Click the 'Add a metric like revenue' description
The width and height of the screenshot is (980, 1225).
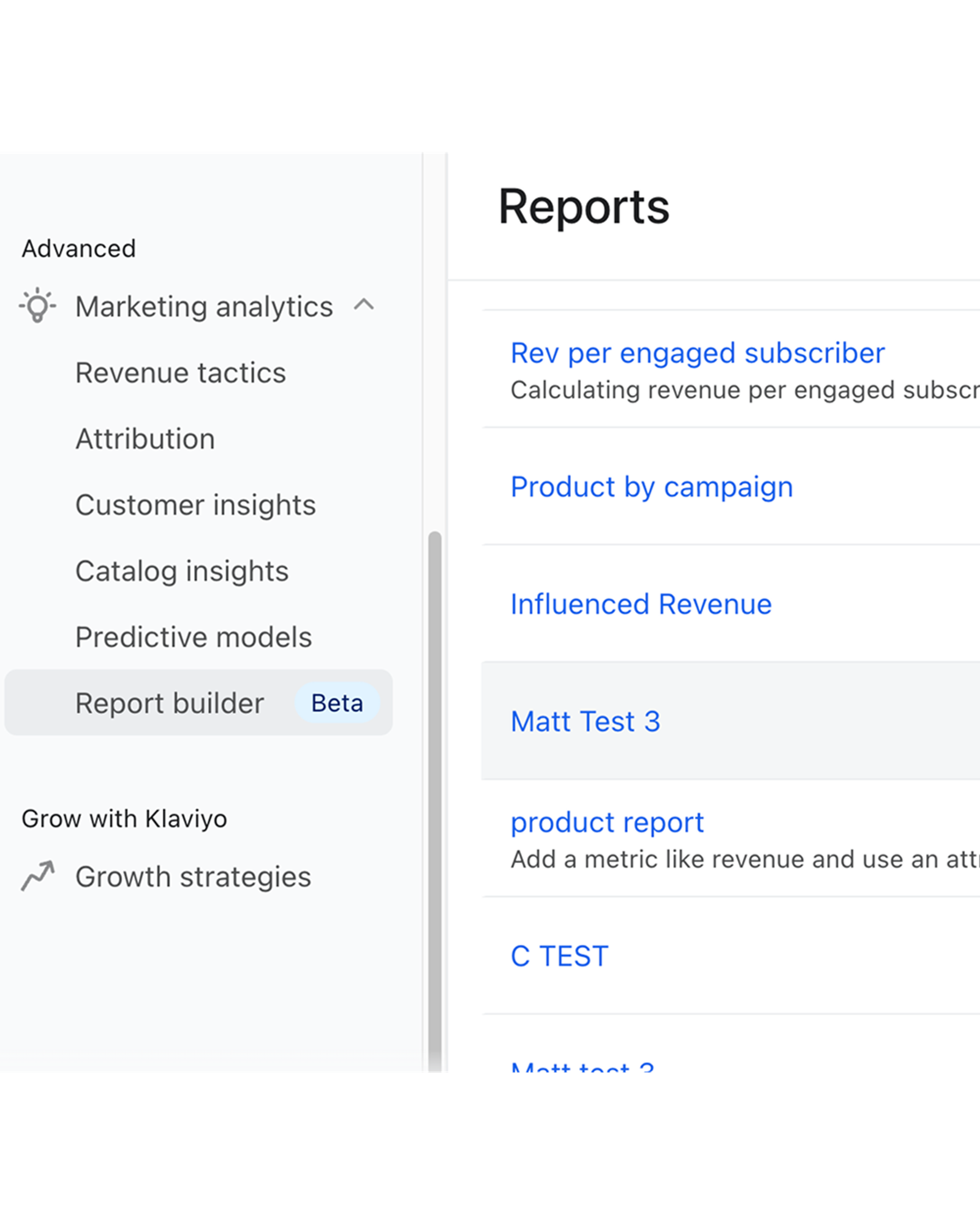(x=745, y=859)
